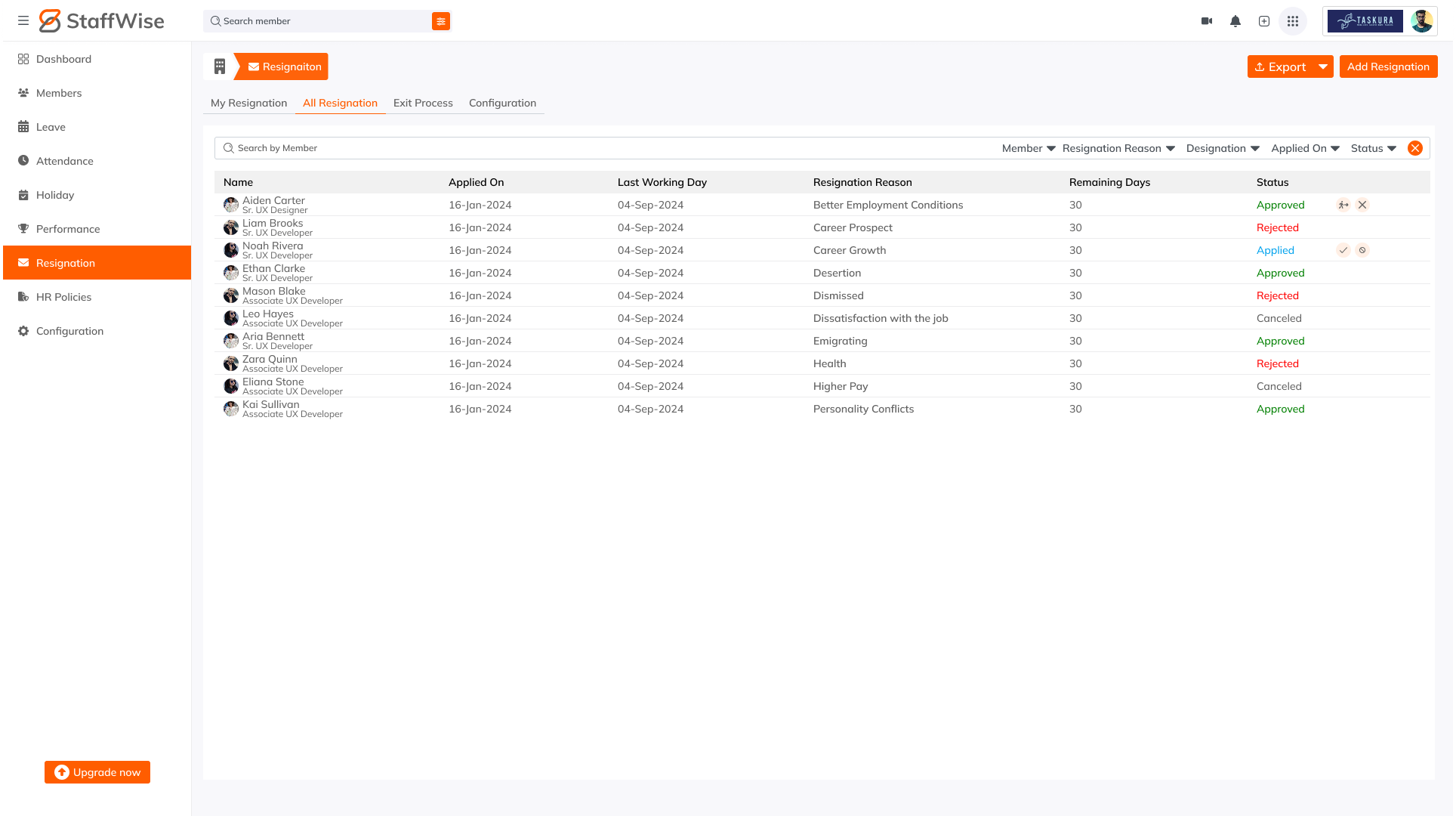The height and width of the screenshot is (816, 1456).
Task: Cancel Aiden Carter's approved resignation with X
Action: click(1362, 205)
